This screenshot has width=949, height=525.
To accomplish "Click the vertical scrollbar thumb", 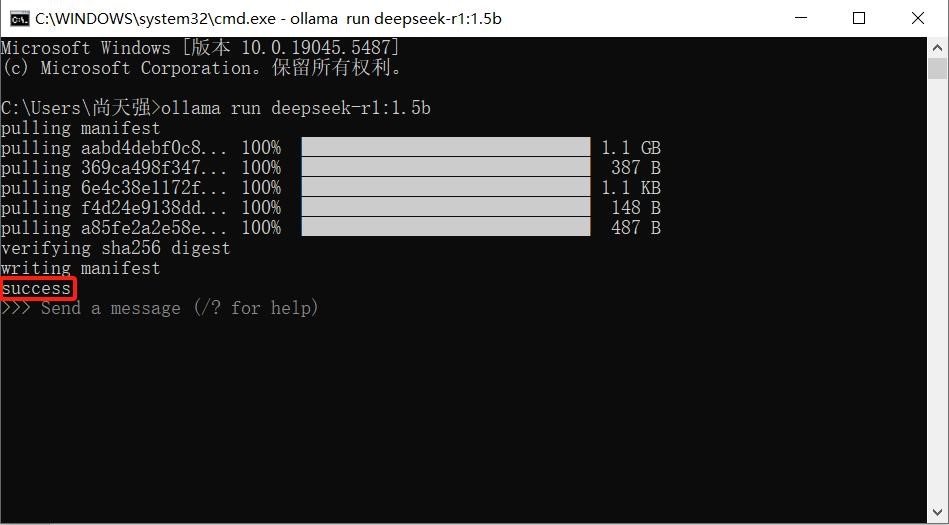I will click(x=938, y=68).
